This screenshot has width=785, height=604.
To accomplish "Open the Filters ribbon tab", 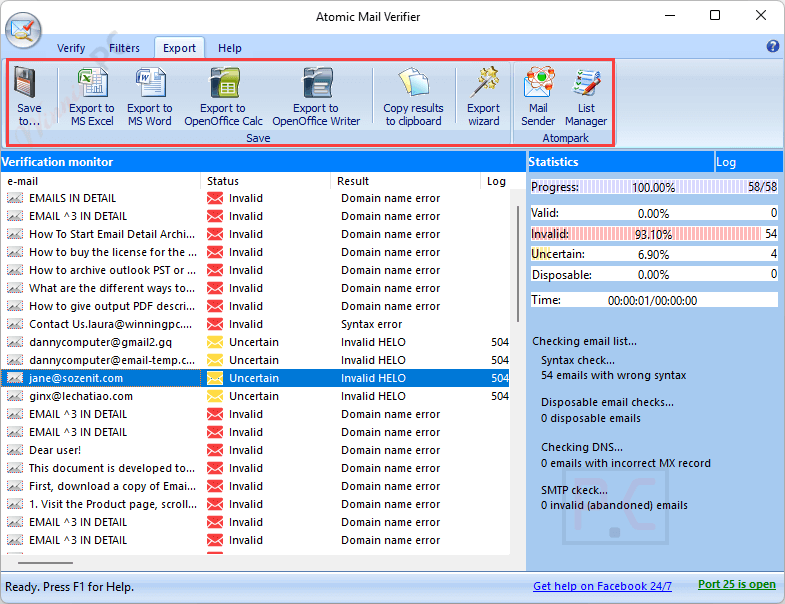I will (124, 48).
